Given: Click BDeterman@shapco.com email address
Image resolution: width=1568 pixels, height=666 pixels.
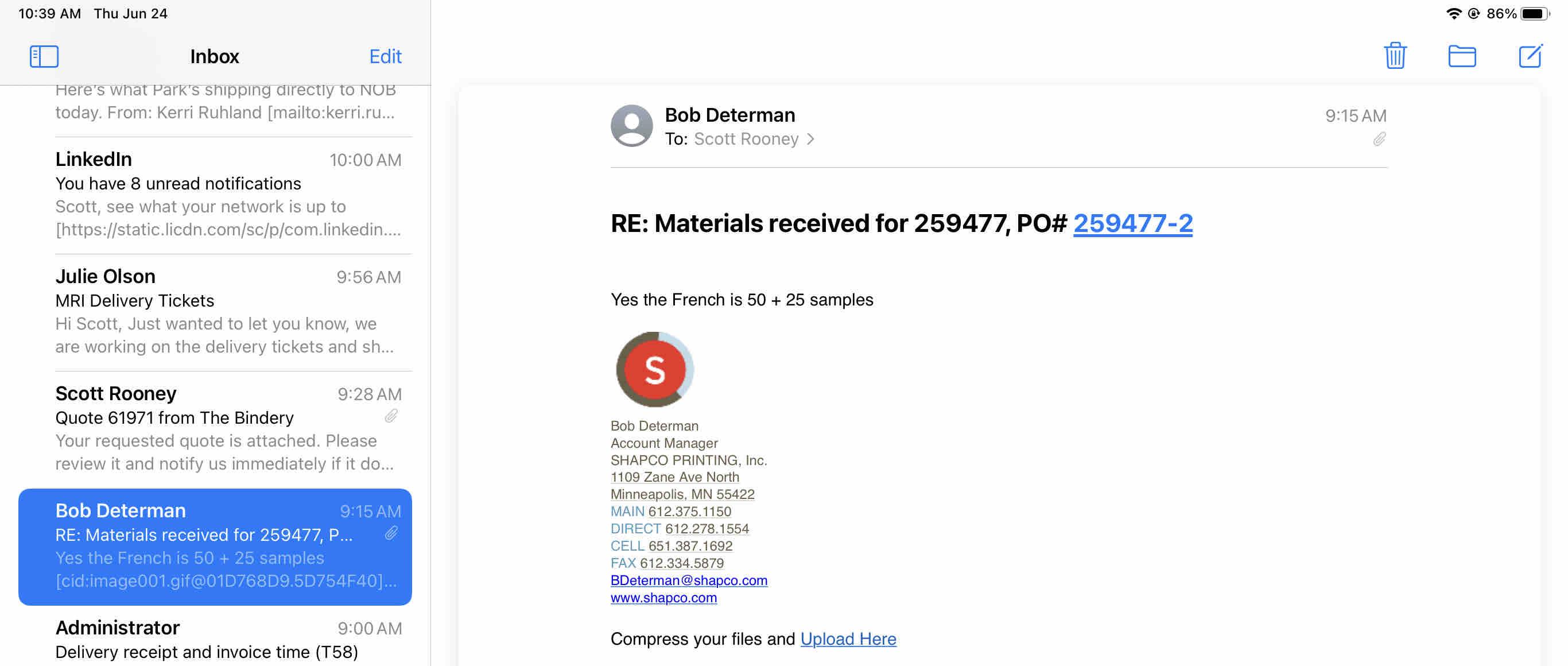Looking at the screenshot, I should coord(688,580).
